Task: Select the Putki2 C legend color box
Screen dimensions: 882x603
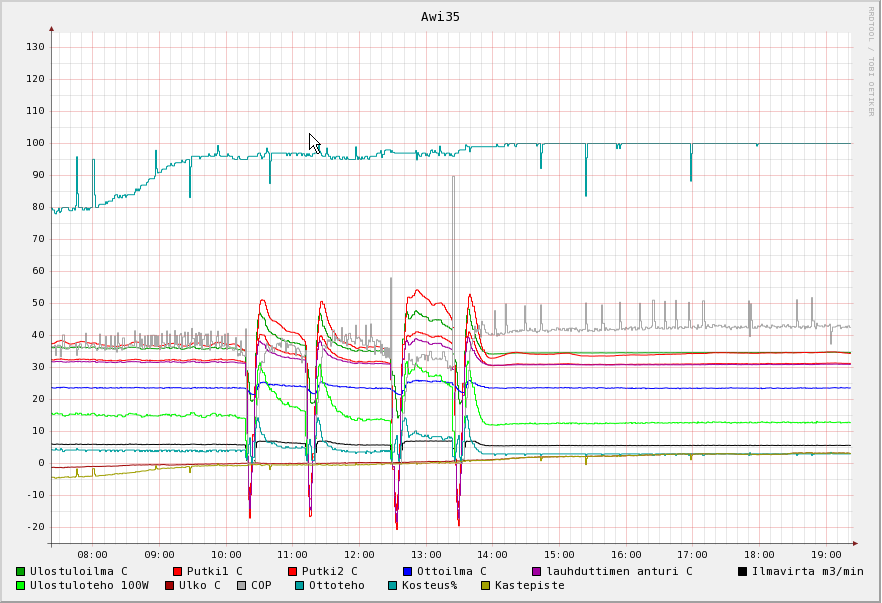Action: (292, 571)
